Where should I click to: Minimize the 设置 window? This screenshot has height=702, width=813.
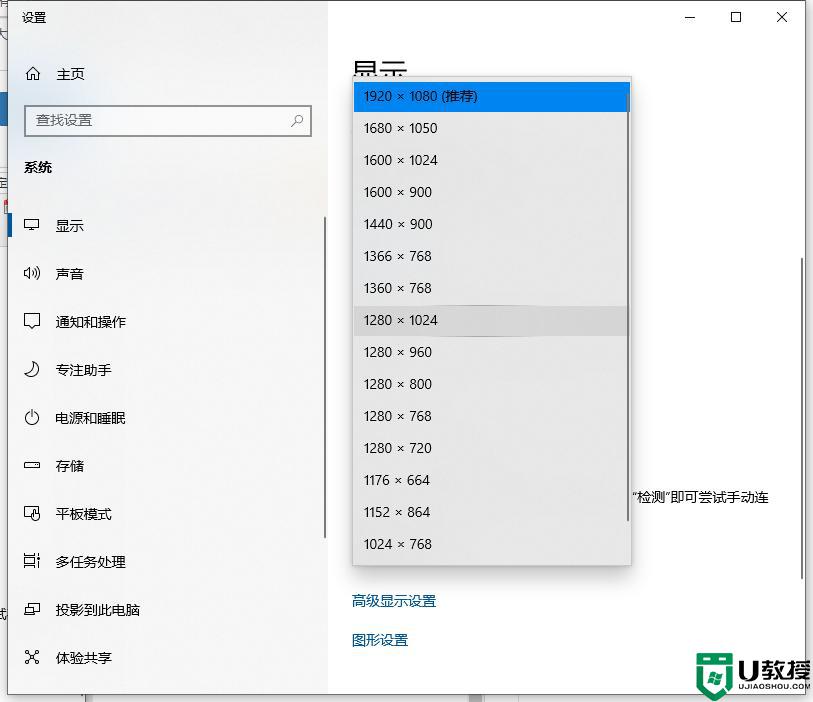(690, 17)
